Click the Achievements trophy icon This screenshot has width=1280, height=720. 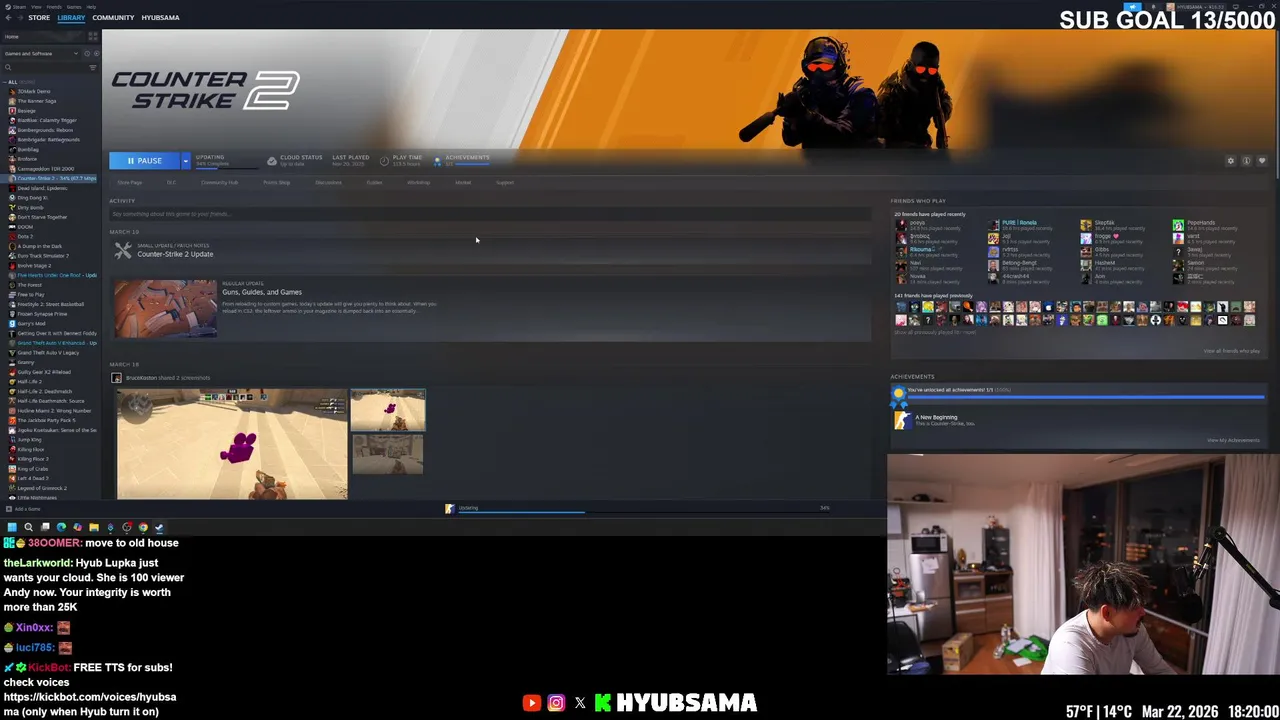[437, 161]
